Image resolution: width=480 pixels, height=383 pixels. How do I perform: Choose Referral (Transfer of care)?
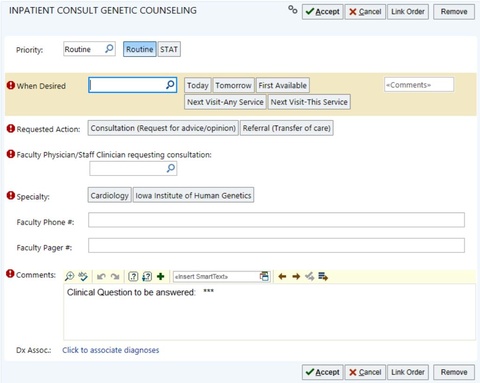click(287, 128)
